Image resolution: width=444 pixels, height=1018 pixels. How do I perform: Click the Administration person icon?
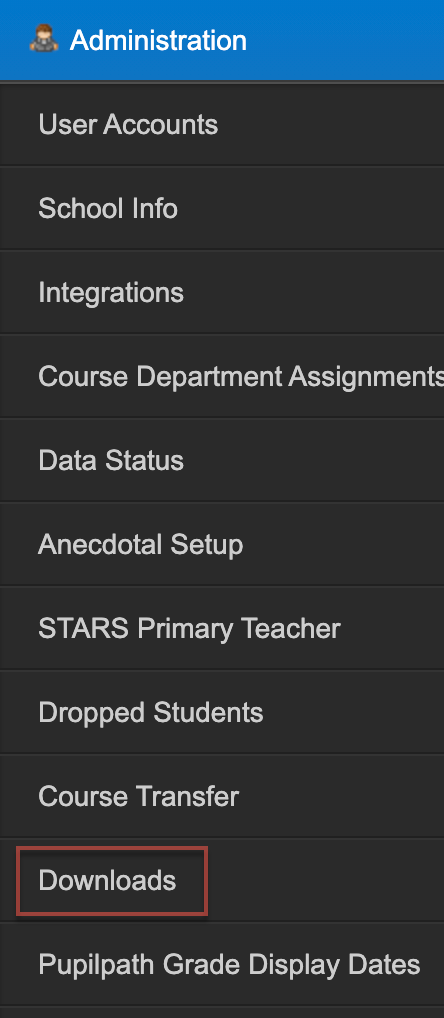coord(44,38)
